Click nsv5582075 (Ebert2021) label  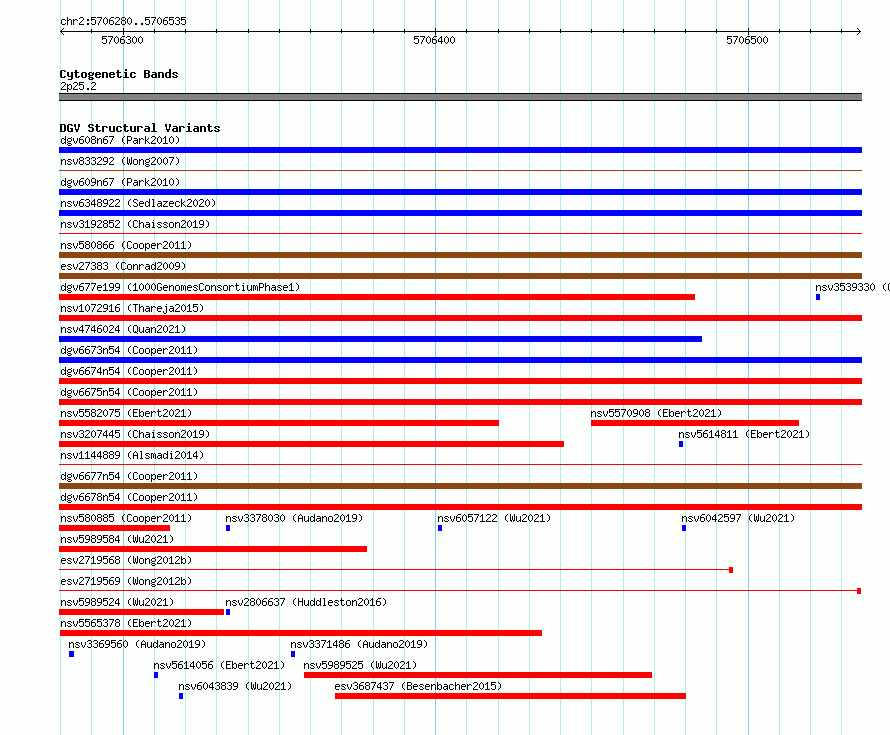coord(126,413)
